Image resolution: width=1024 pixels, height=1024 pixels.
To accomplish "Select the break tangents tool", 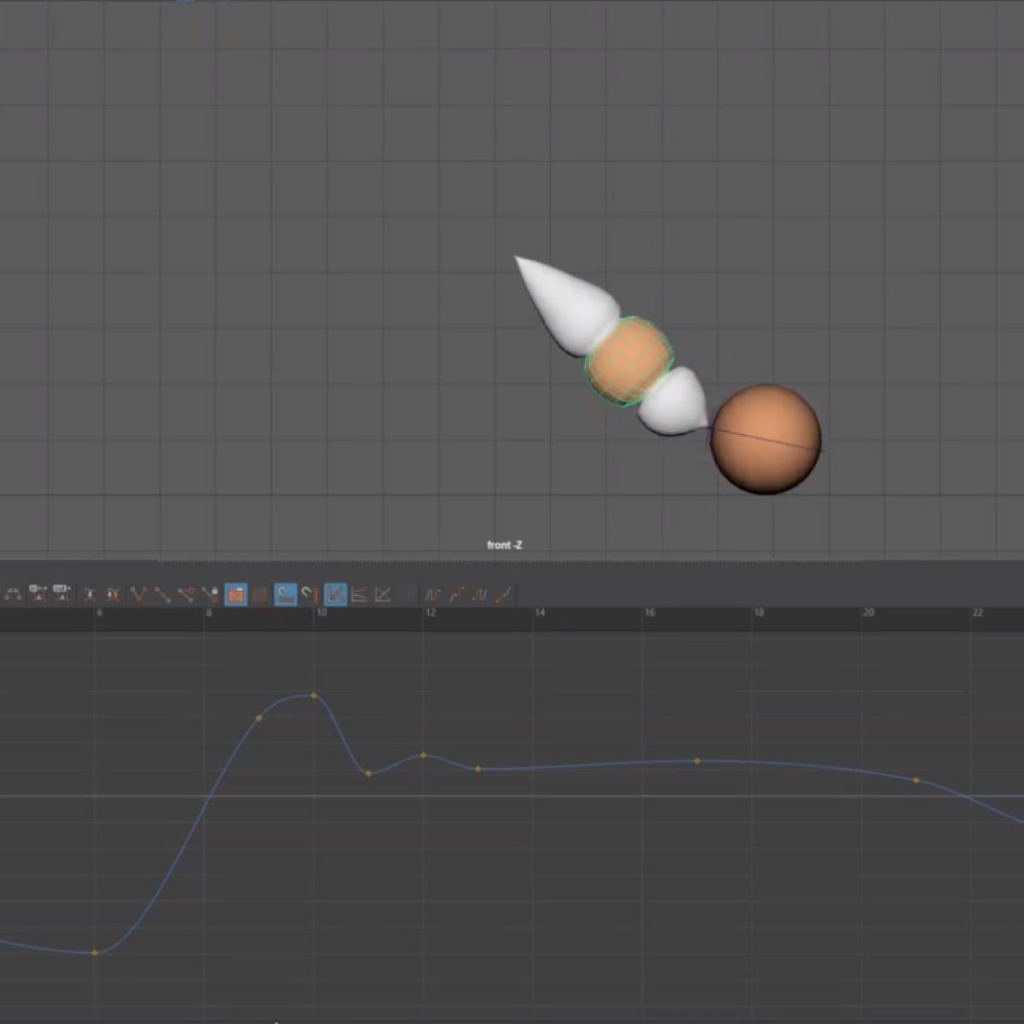I will [x=138, y=594].
